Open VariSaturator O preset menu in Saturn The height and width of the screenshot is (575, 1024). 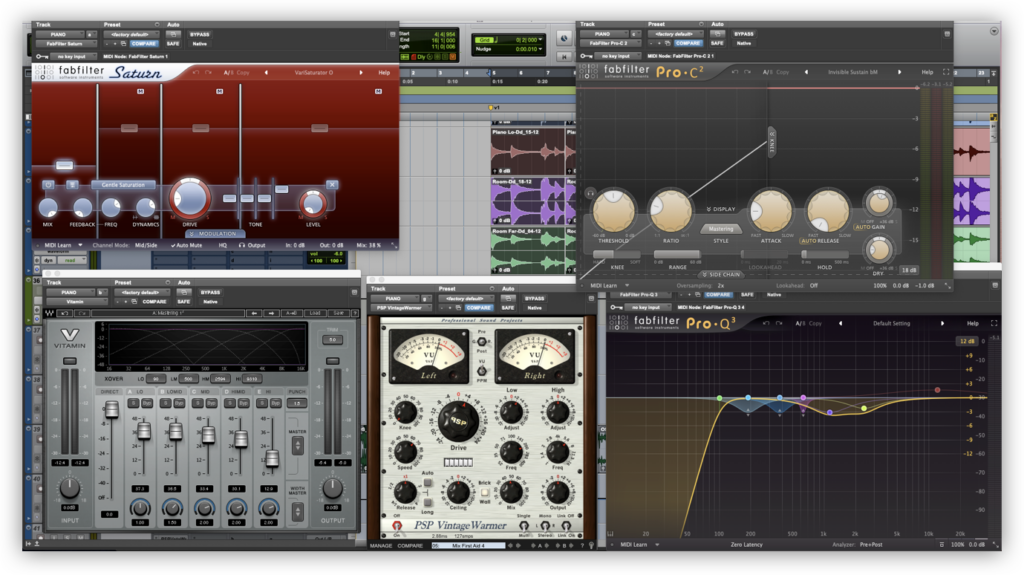tap(313, 73)
